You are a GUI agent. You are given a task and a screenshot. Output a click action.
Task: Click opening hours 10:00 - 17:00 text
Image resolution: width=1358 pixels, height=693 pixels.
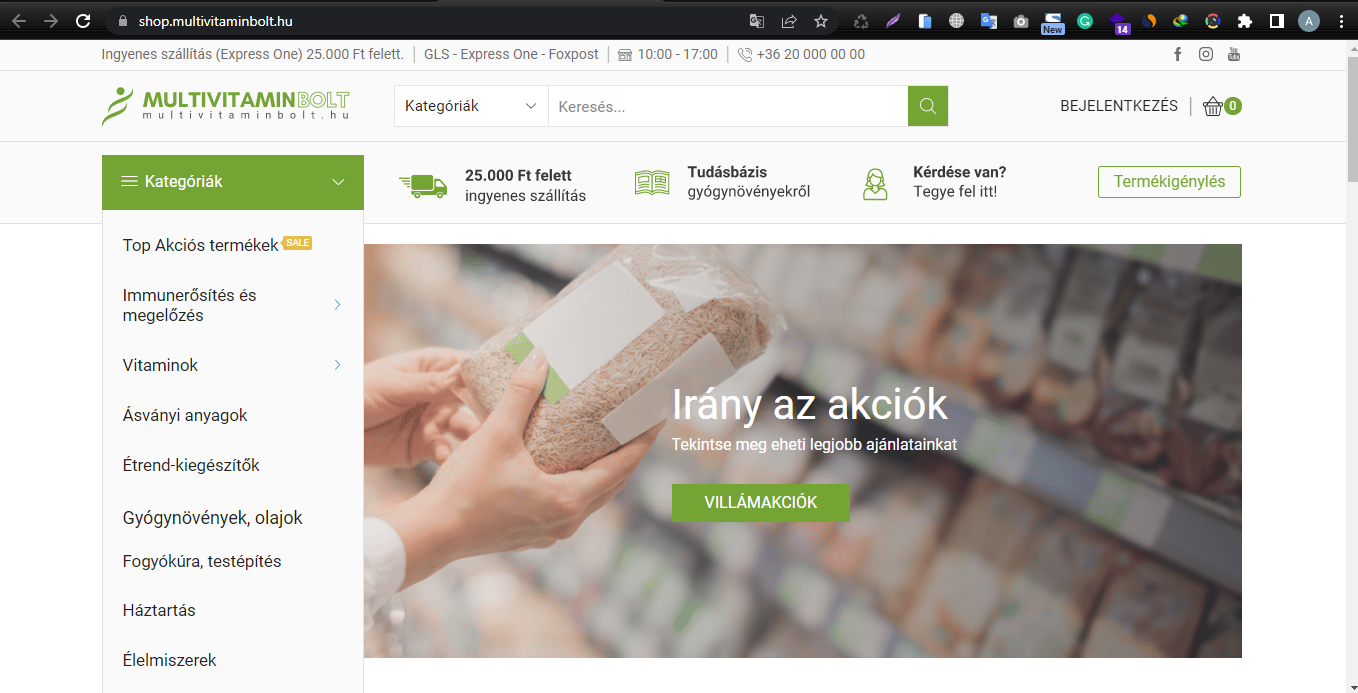click(x=677, y=54)
